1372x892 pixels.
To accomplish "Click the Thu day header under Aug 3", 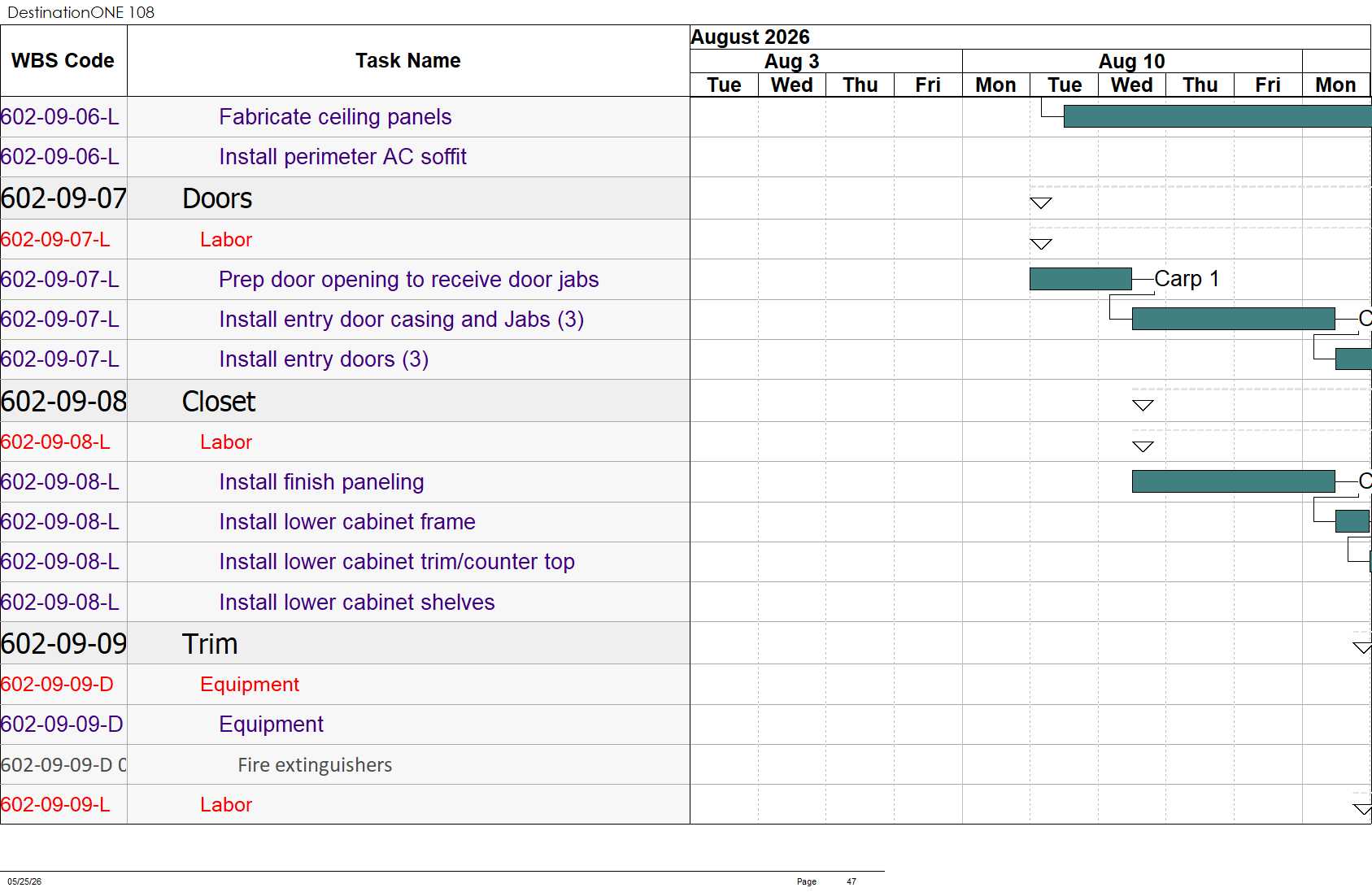I will pyautogui.click(x=860, y=85).
